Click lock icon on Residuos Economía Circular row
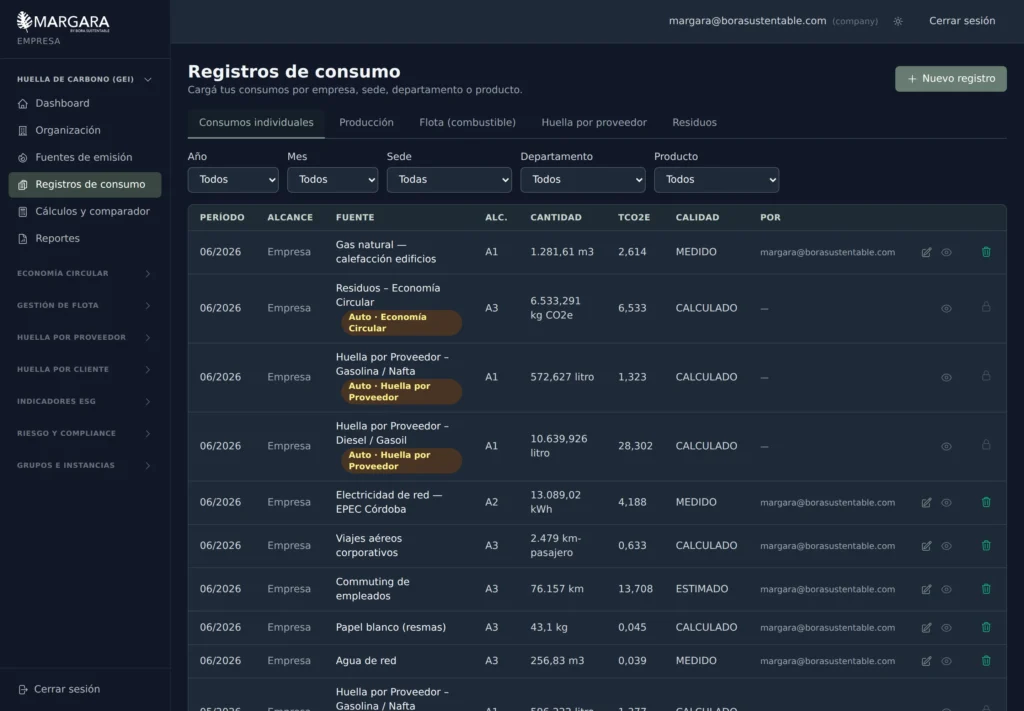This screenshot has height=711, width=1024. coord(986,307)
